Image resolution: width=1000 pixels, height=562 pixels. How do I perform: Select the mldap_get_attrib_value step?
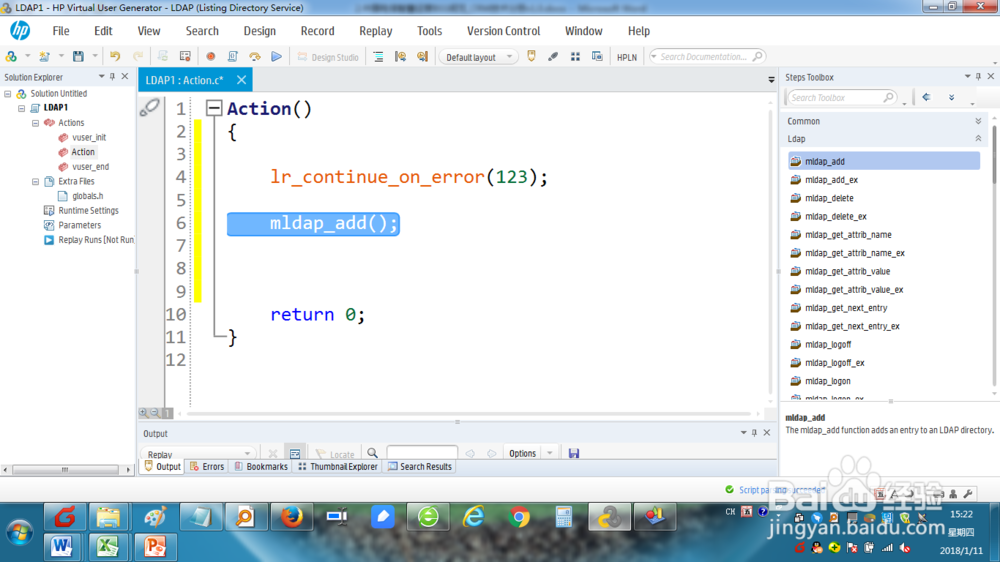coord(847,271)
